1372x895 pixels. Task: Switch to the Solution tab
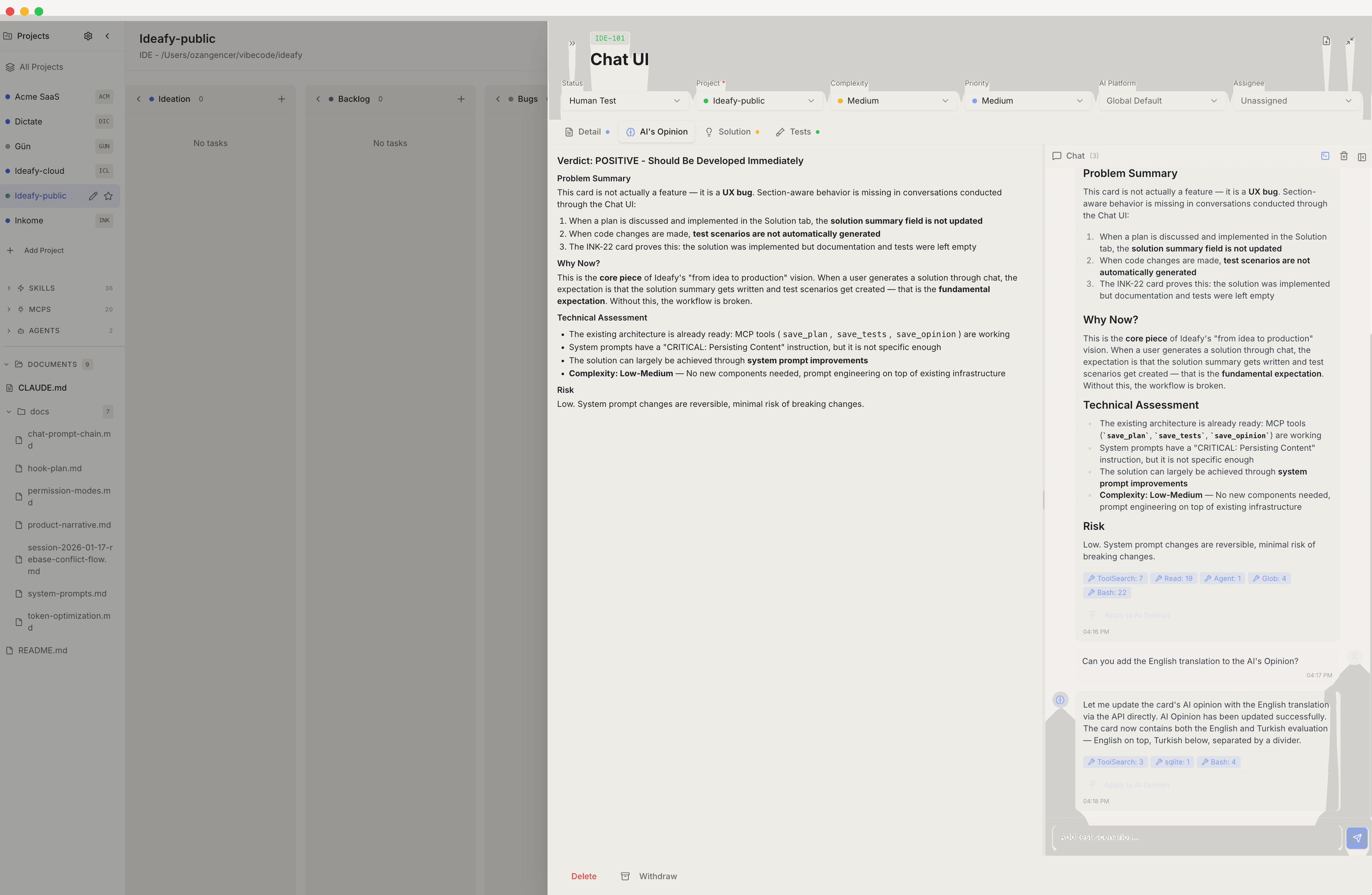click(733, 131)
